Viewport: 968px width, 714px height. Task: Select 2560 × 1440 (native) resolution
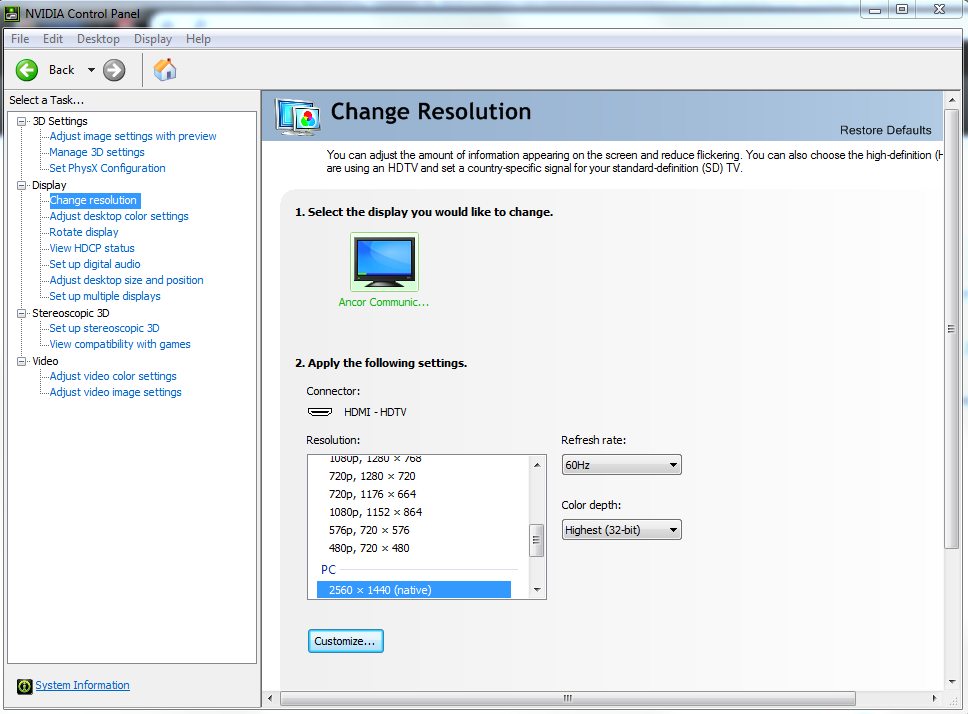click(414, 590)
